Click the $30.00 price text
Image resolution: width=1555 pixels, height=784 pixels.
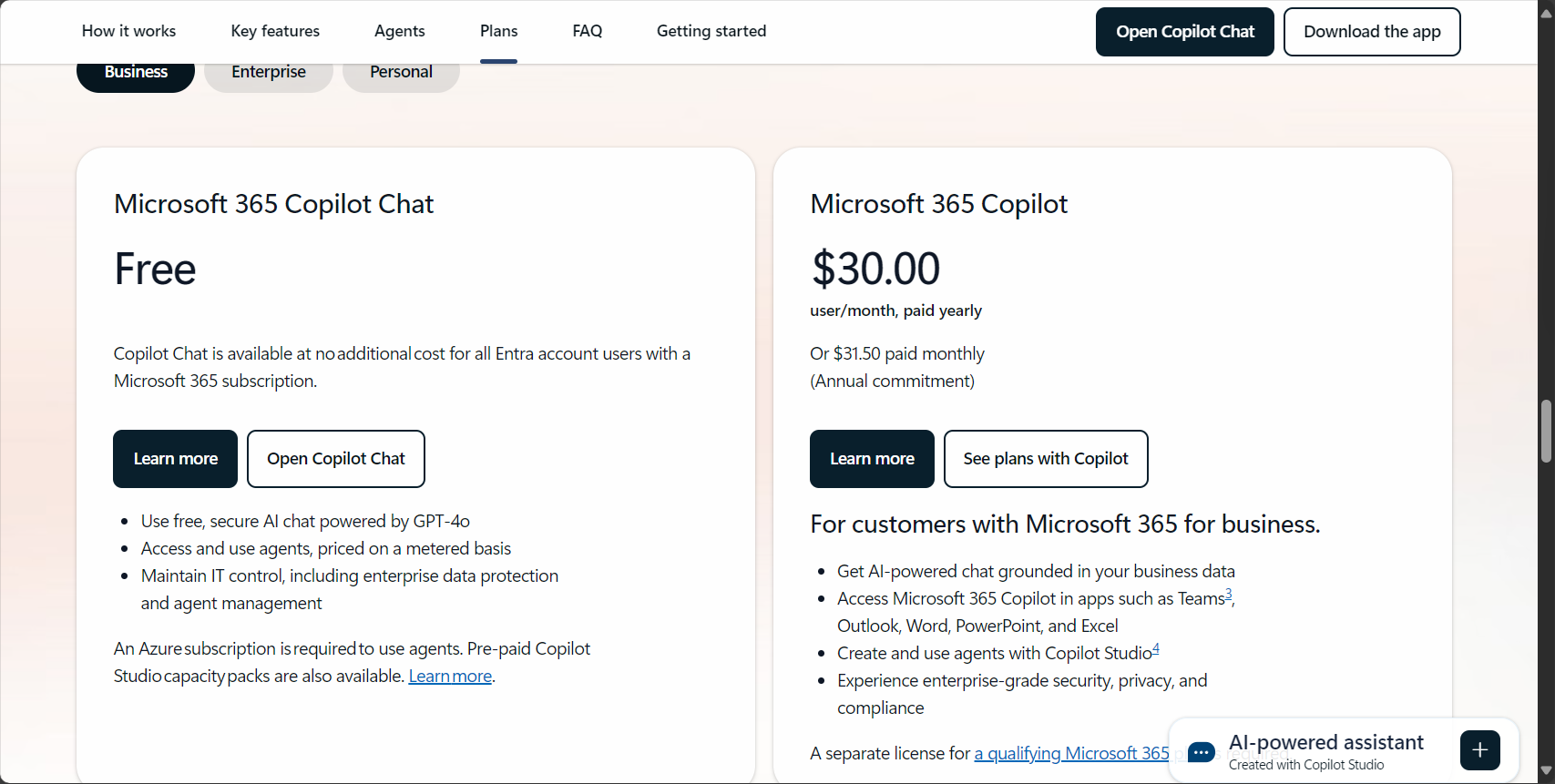pos(875,269)
